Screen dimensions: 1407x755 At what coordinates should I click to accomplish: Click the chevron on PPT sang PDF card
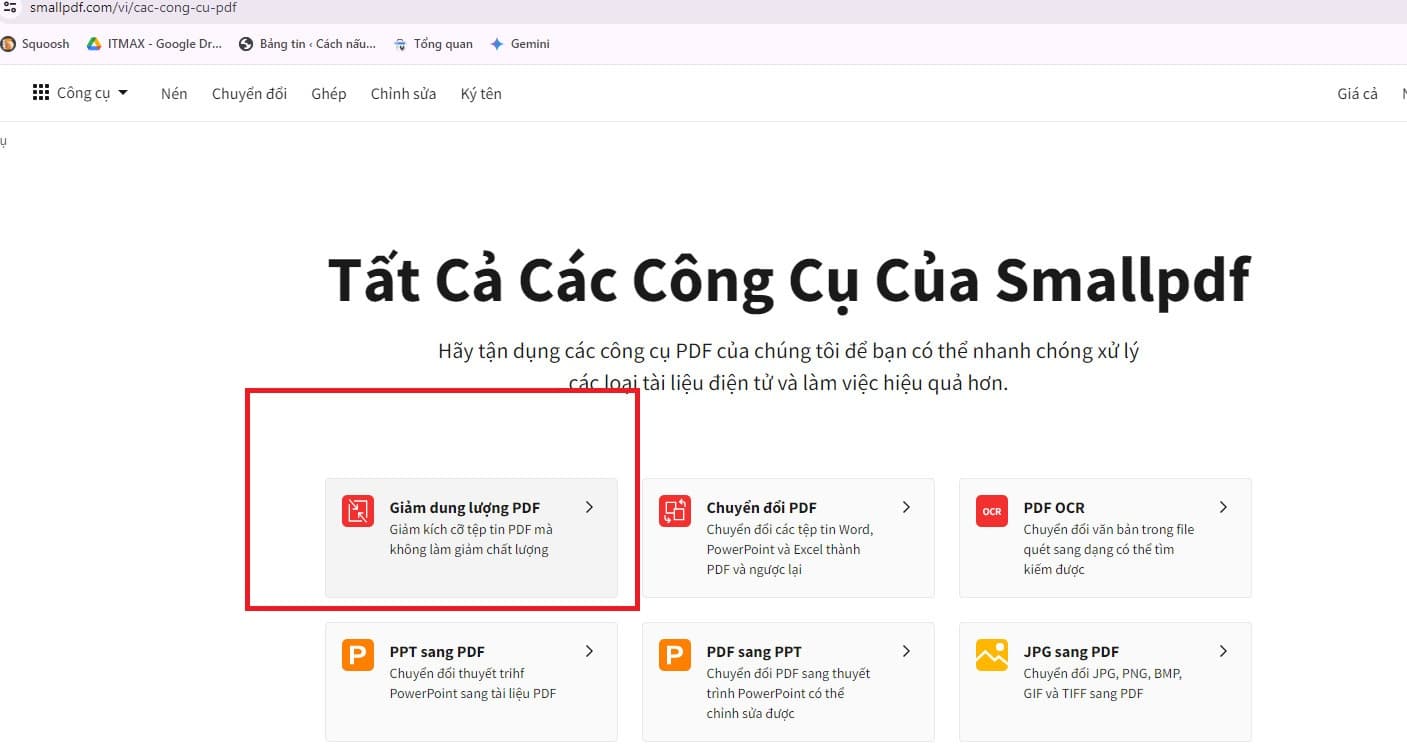pos(589,651)
